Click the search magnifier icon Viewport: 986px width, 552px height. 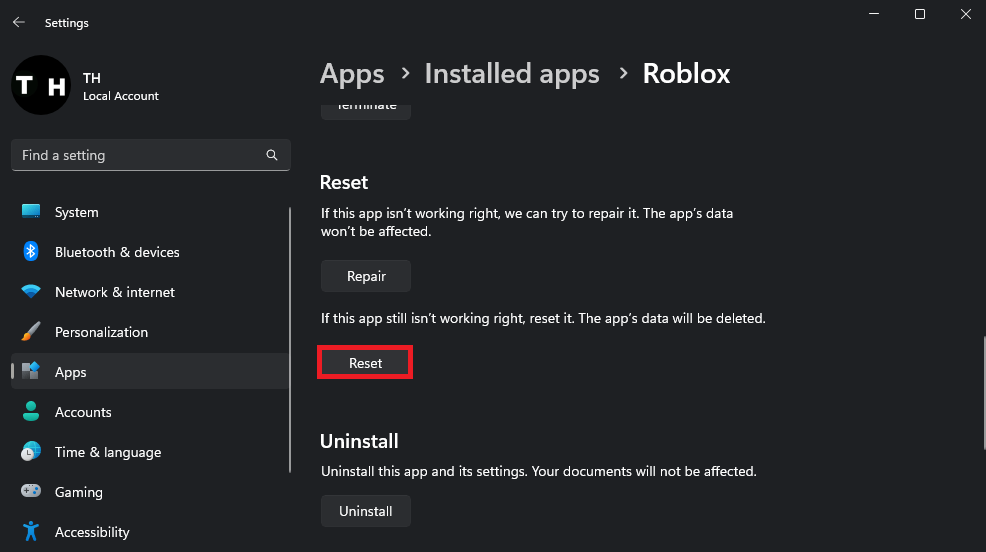pyautogui.click(x=272, y=155)
